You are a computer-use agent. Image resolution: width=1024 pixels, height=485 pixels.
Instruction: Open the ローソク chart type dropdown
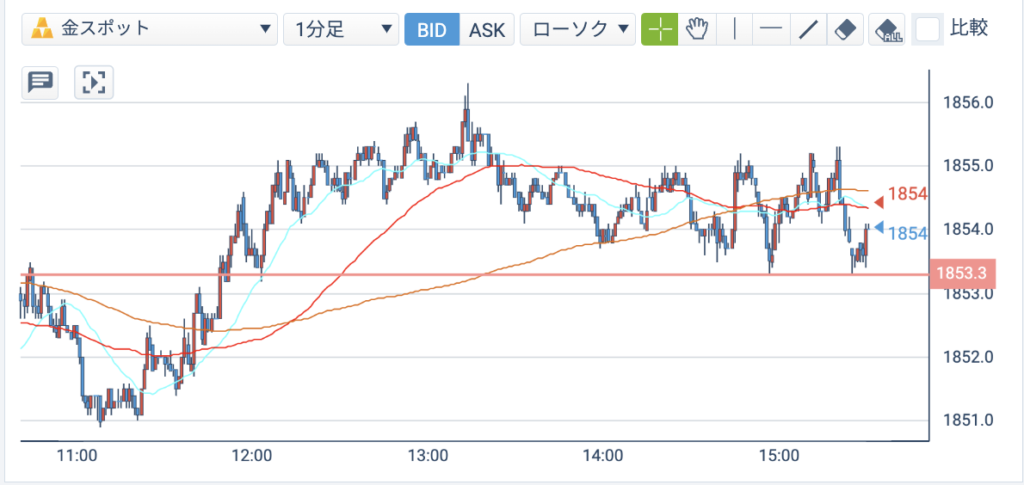coord(578,29)
